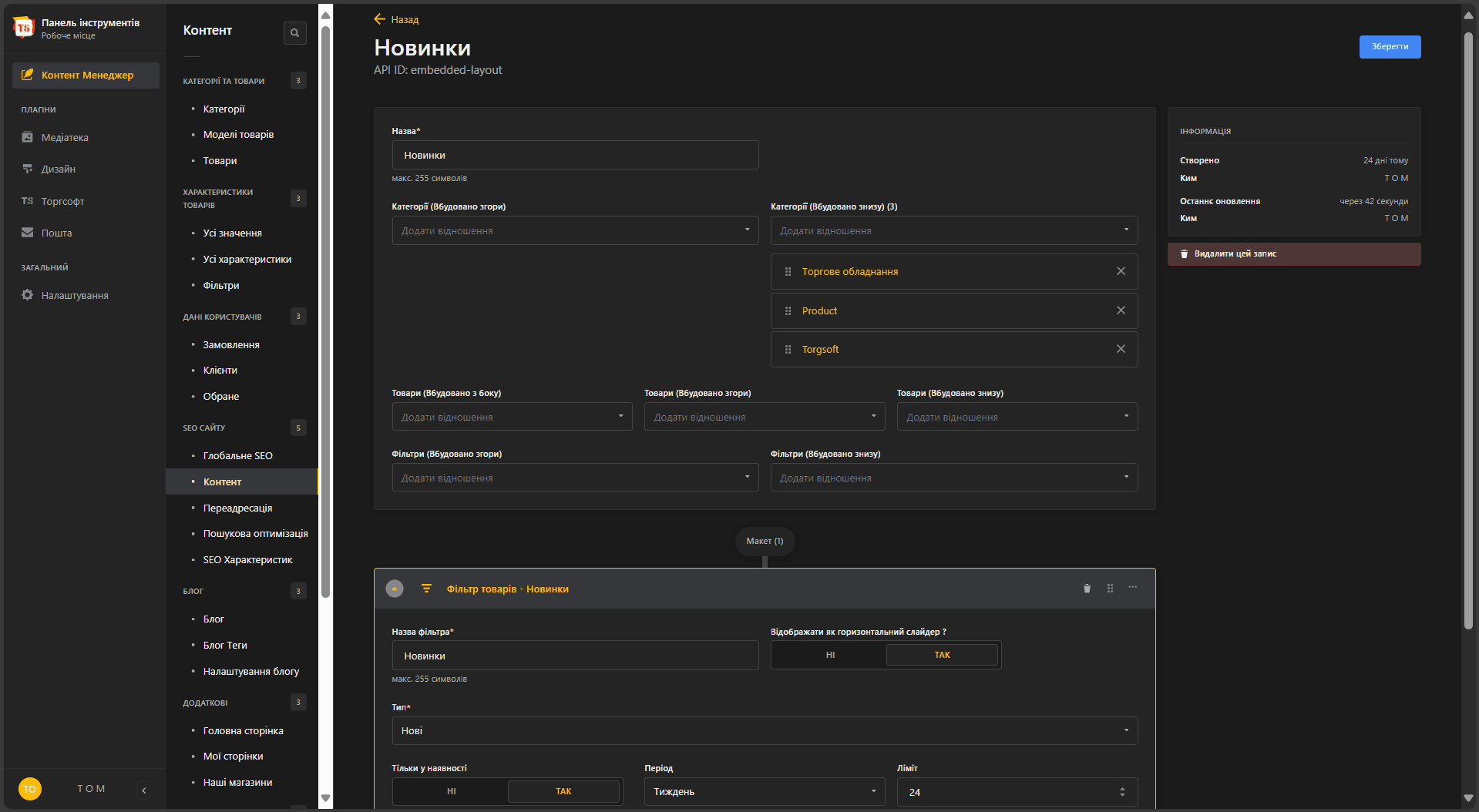The height and width of the screenshot is (812, 1479).
Task: Click the TS logo in top-left
Action: click(23, 29)
